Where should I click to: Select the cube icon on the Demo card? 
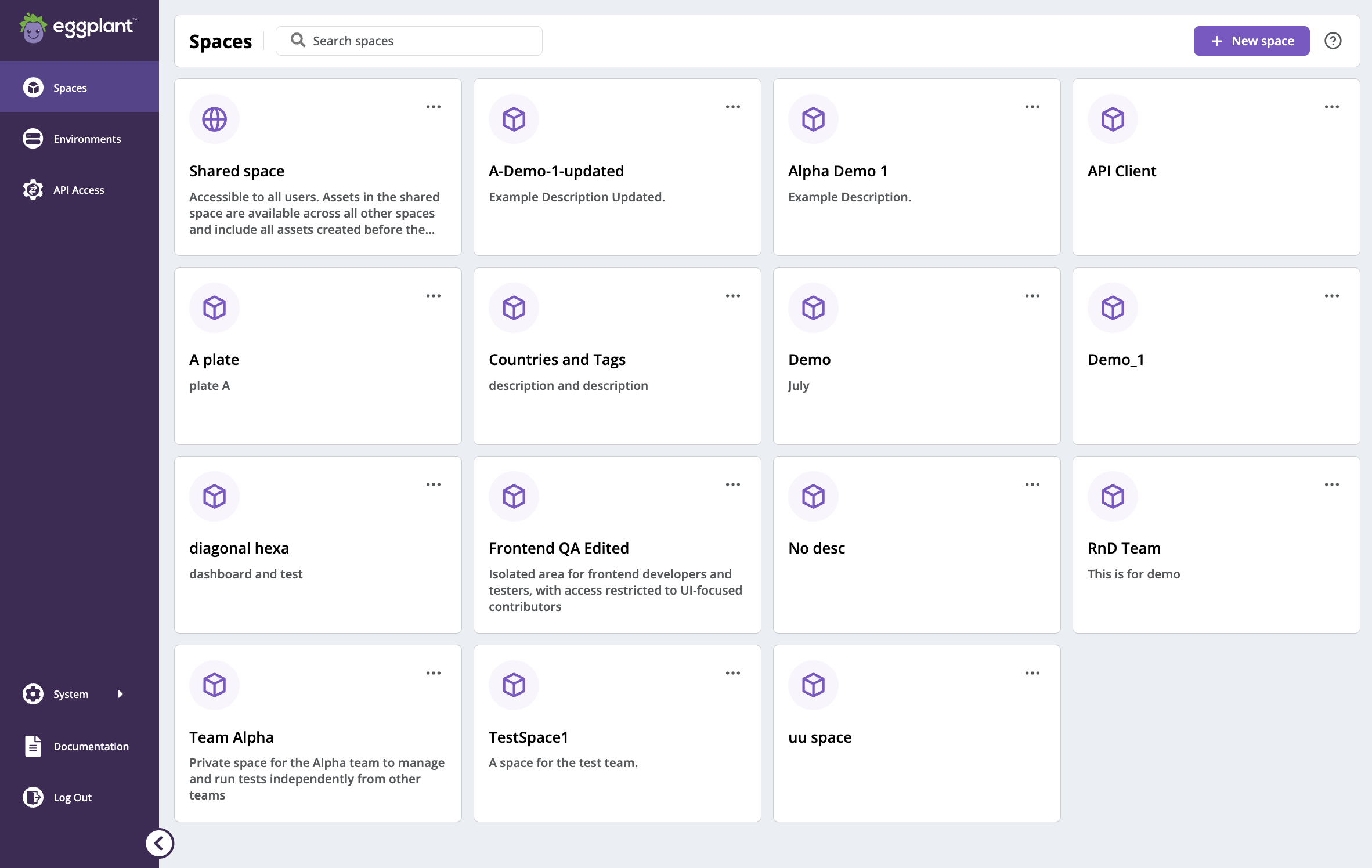813,308
